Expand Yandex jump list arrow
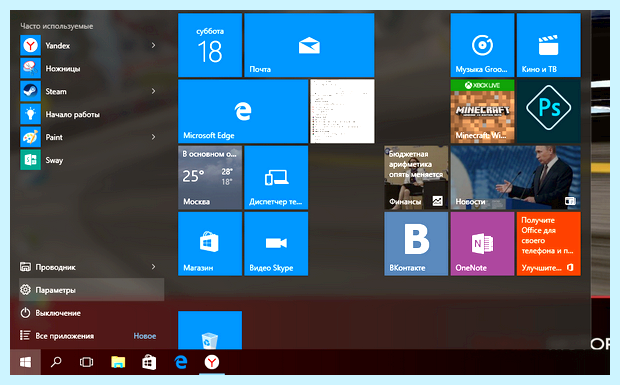620x385 pixels. (x=153, y=45)
